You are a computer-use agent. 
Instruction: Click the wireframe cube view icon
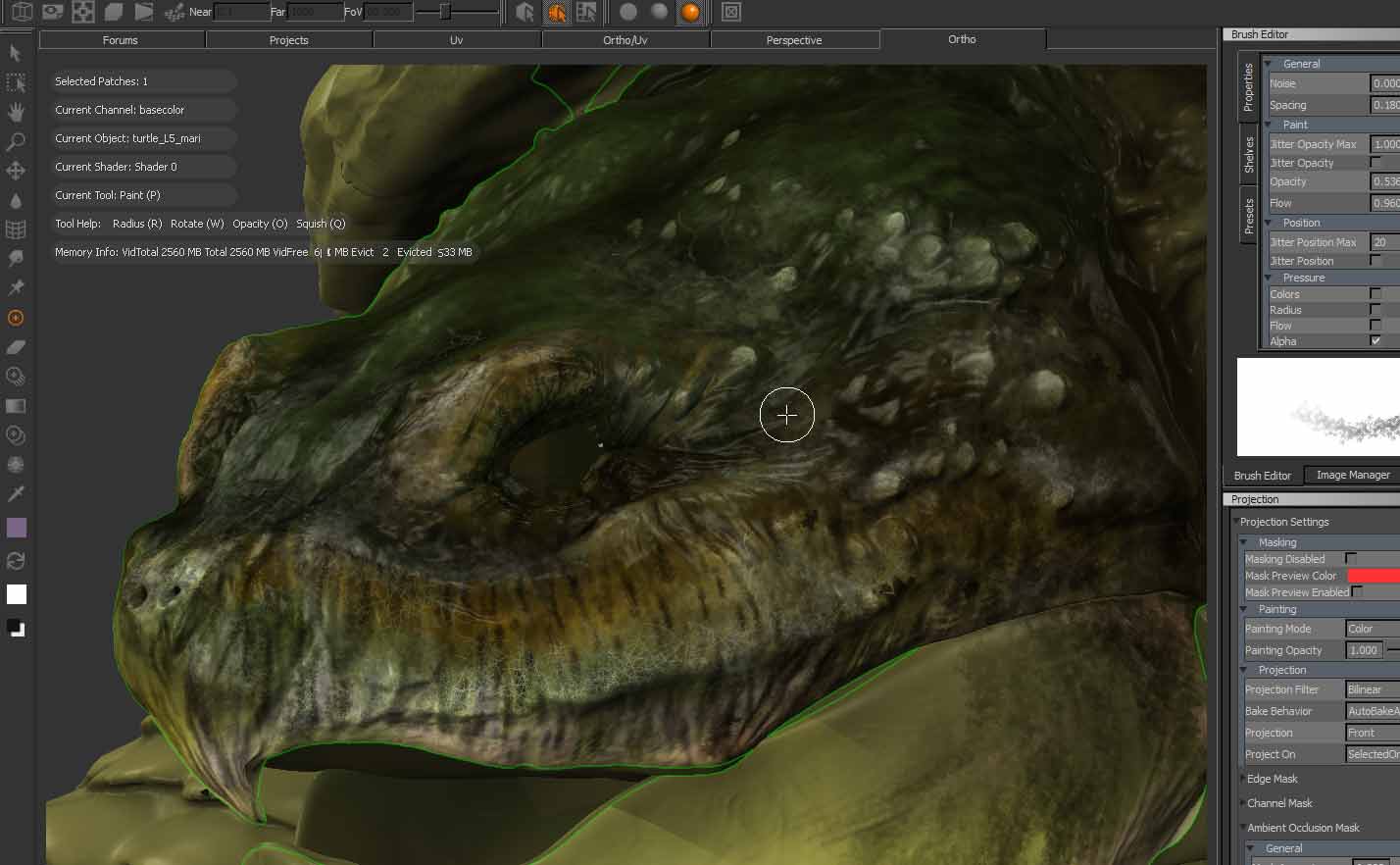pyautogui.click(x=22, y=12)
